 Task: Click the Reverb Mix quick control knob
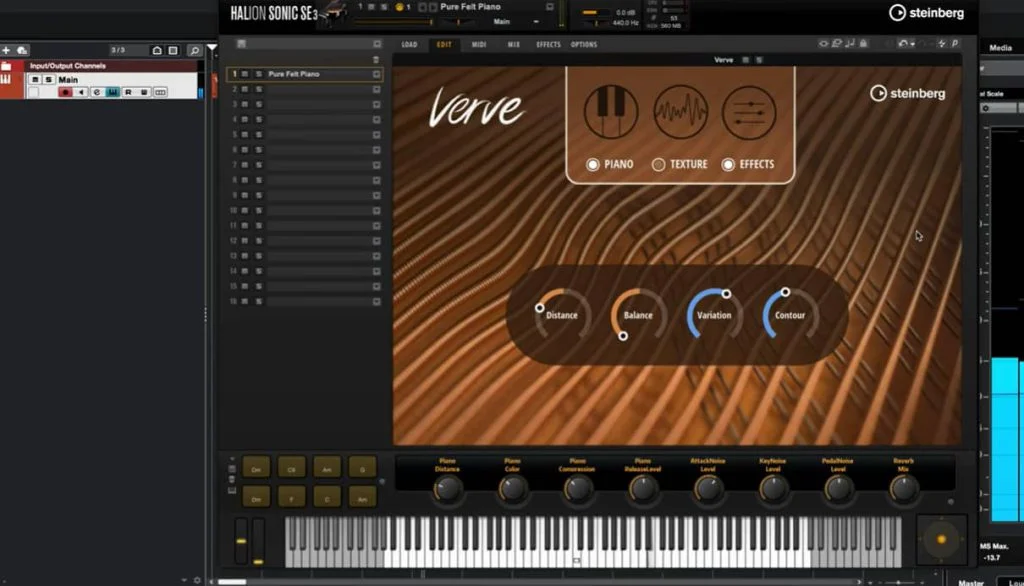click(904, 489)
